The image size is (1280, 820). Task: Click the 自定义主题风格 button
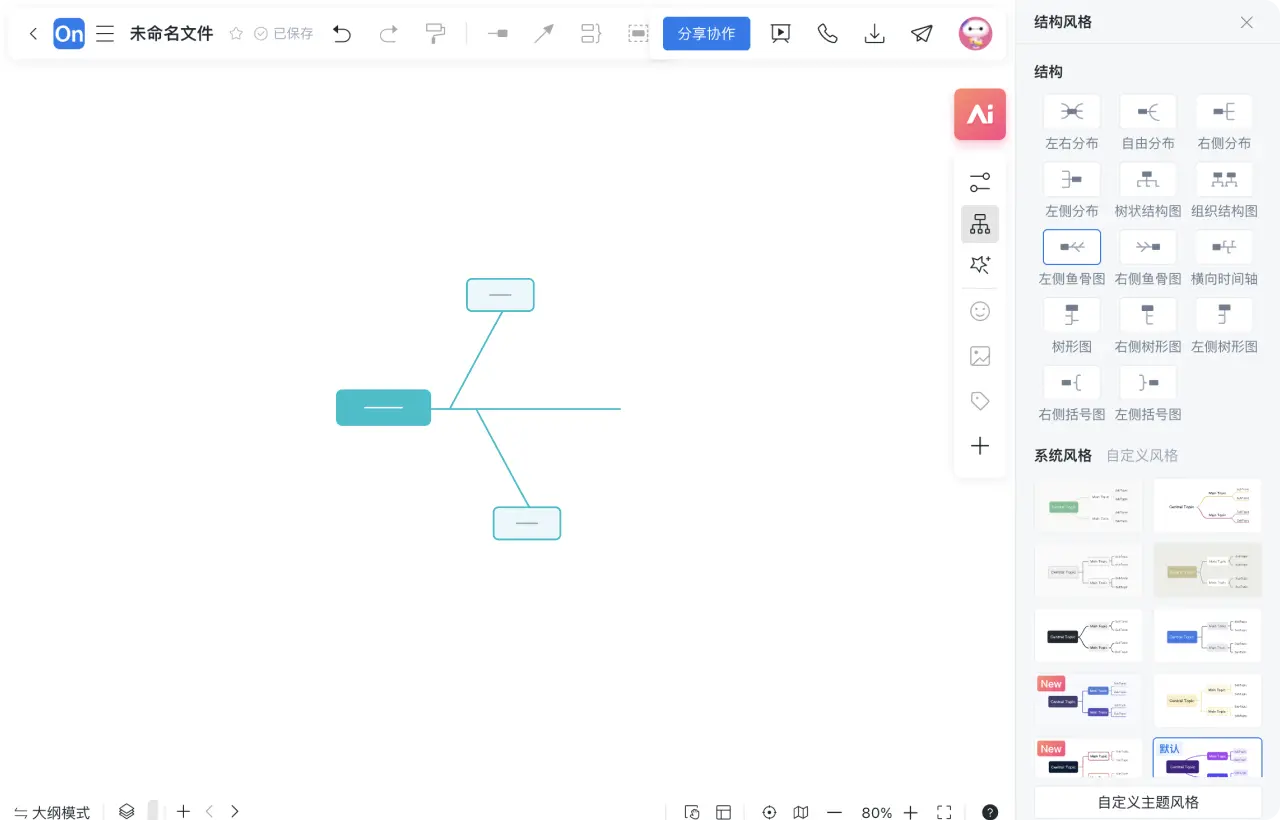click(1148, 802)
